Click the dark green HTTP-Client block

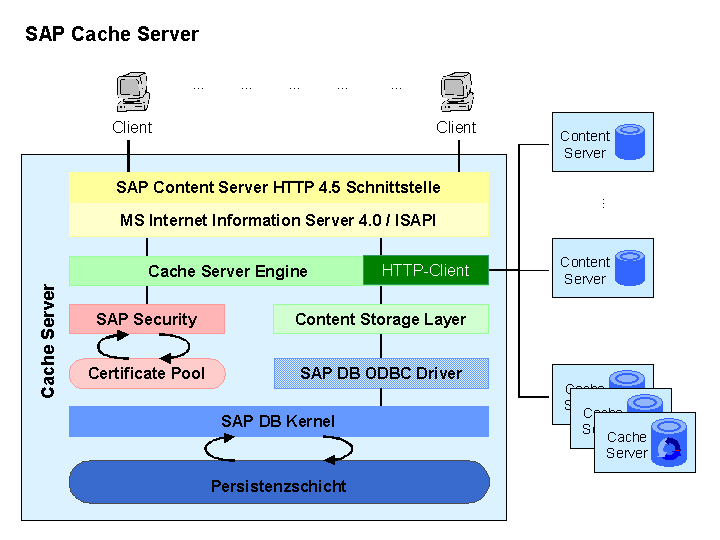(426, 270)
